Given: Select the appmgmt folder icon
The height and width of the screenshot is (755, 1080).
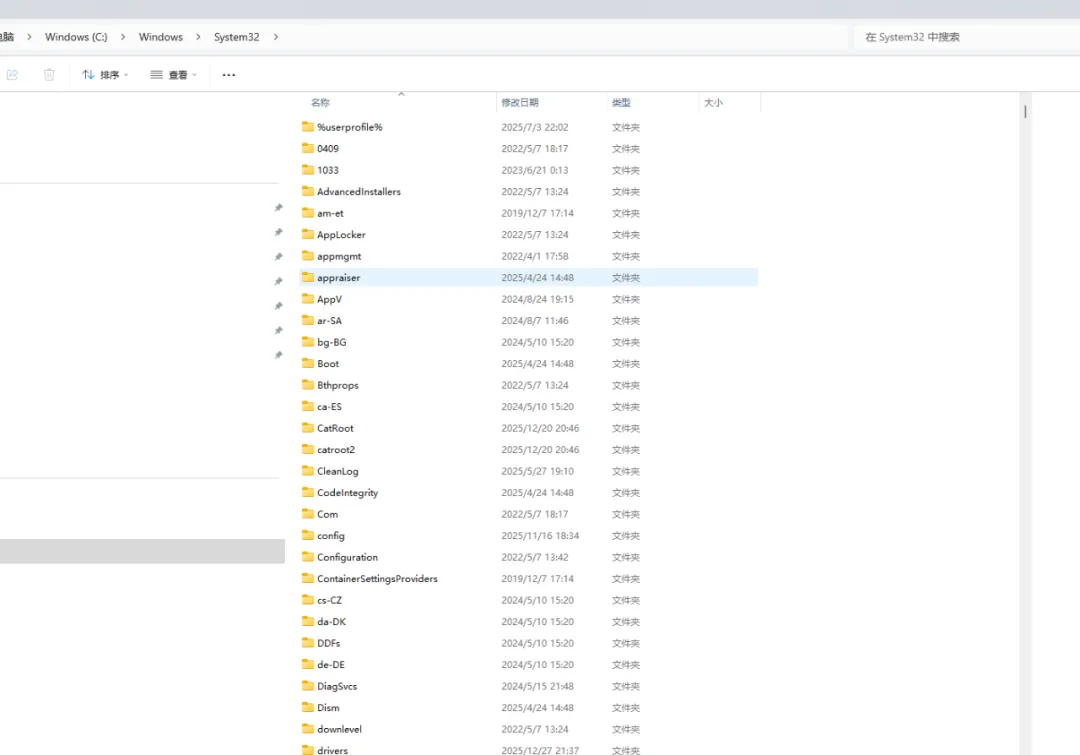Looking at the screenshot, I should (x=308, y=256).
